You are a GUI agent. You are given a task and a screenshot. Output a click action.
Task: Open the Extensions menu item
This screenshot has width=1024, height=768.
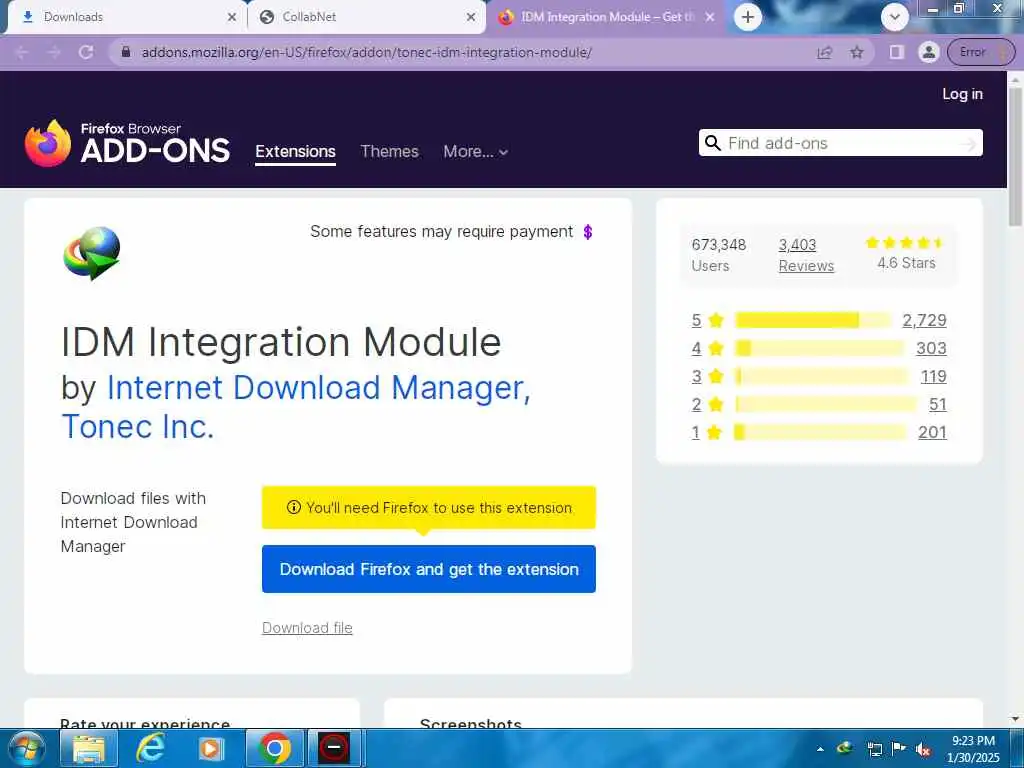[295, 152]
